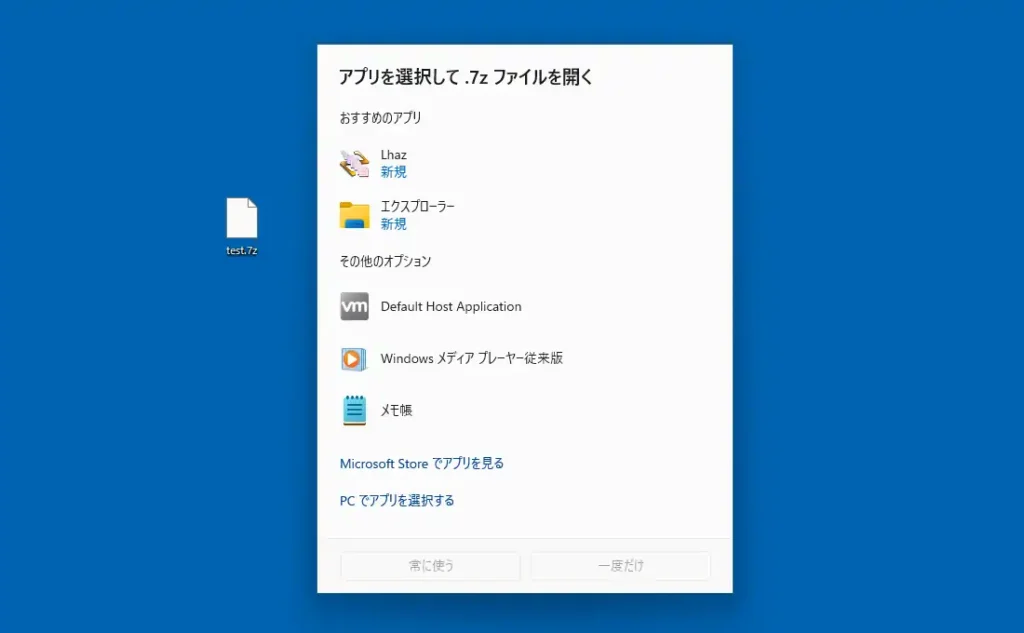Click 新規 beneath エクスプローラー
This screenshot has height=633, width=1024.
point(393,224)
